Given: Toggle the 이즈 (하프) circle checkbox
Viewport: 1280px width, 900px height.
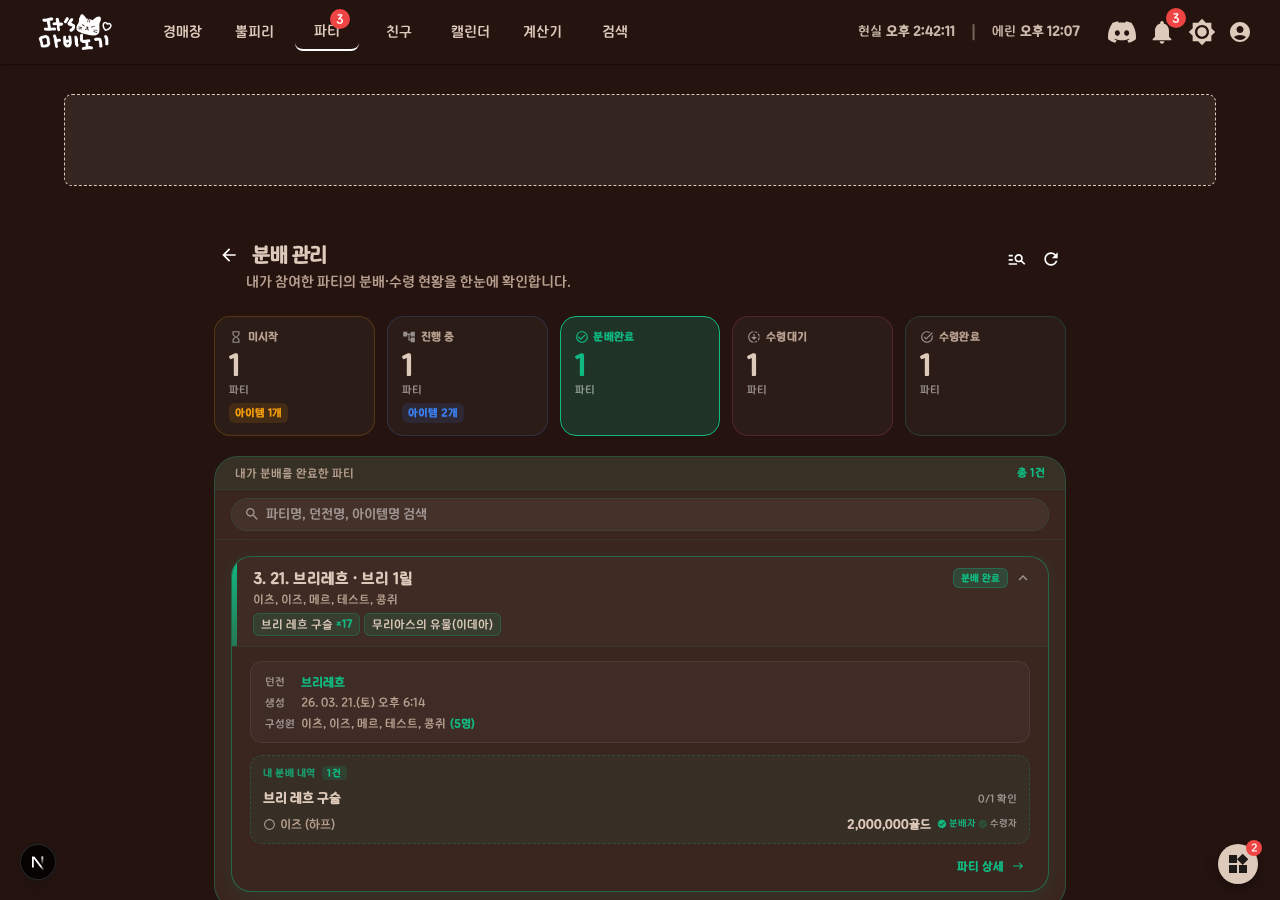Looking at the screenshot, I should pos(269,824).
